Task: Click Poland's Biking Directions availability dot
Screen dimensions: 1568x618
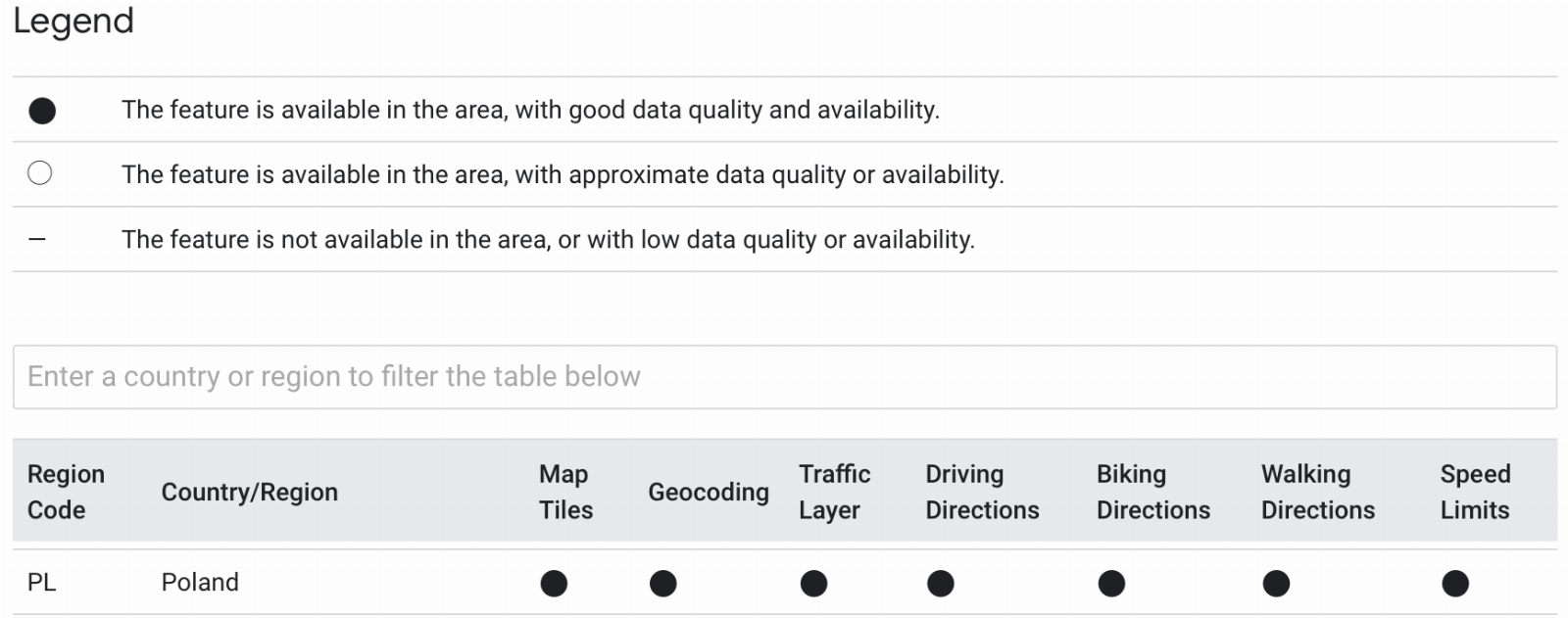Action: (1111, 584)
